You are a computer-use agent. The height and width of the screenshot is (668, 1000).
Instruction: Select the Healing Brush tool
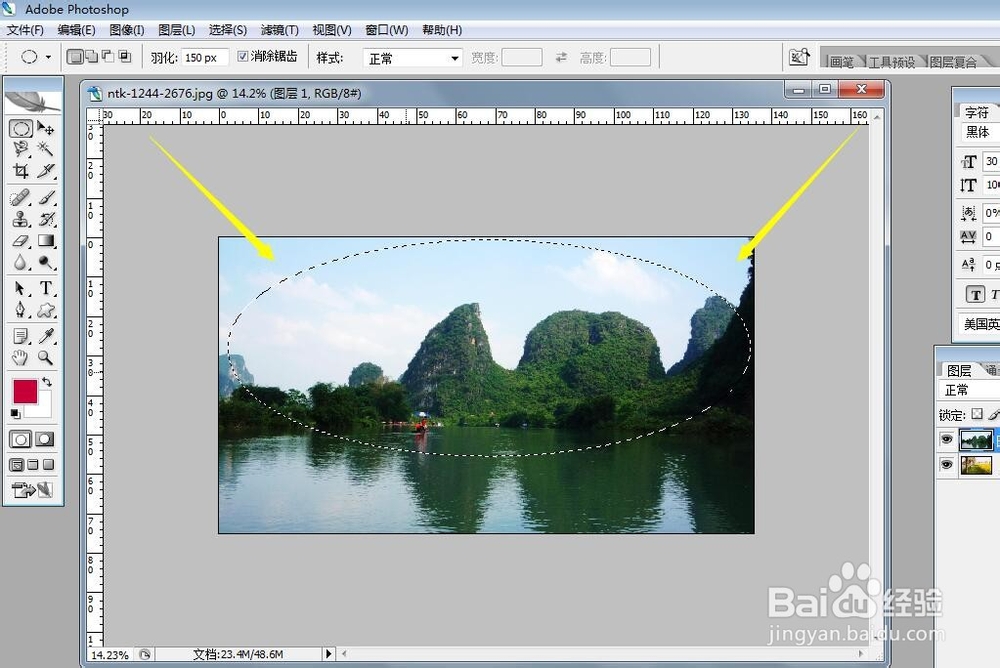click(x=20, y=197)
